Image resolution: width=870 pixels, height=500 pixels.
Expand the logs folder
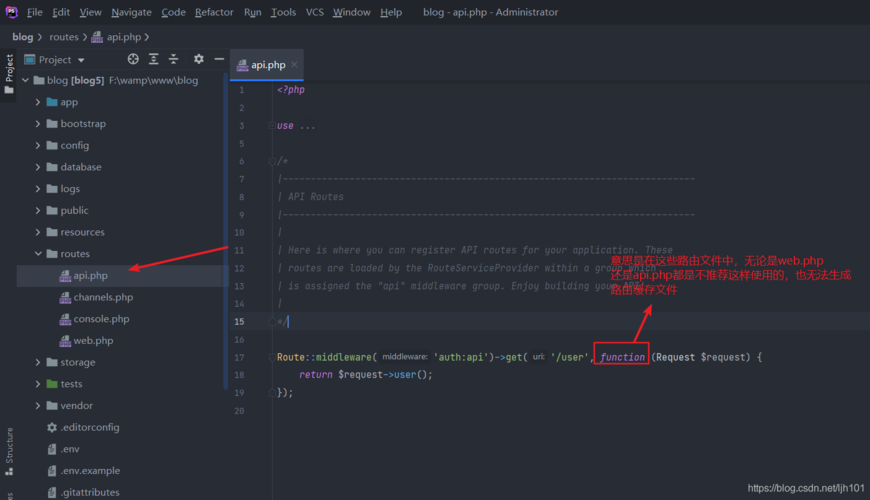coord(38,189)
